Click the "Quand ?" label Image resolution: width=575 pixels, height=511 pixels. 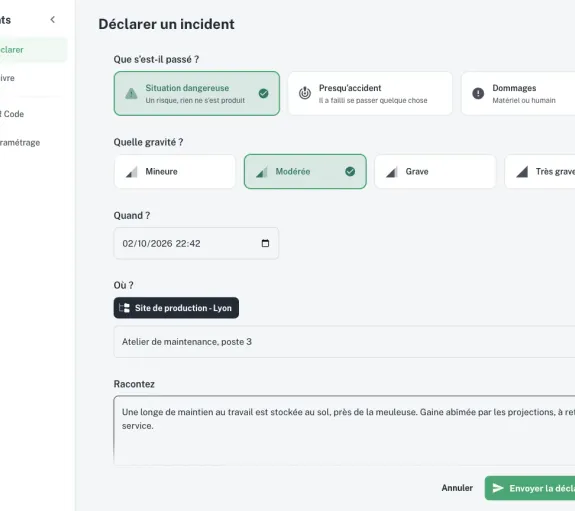coord(132,216)
